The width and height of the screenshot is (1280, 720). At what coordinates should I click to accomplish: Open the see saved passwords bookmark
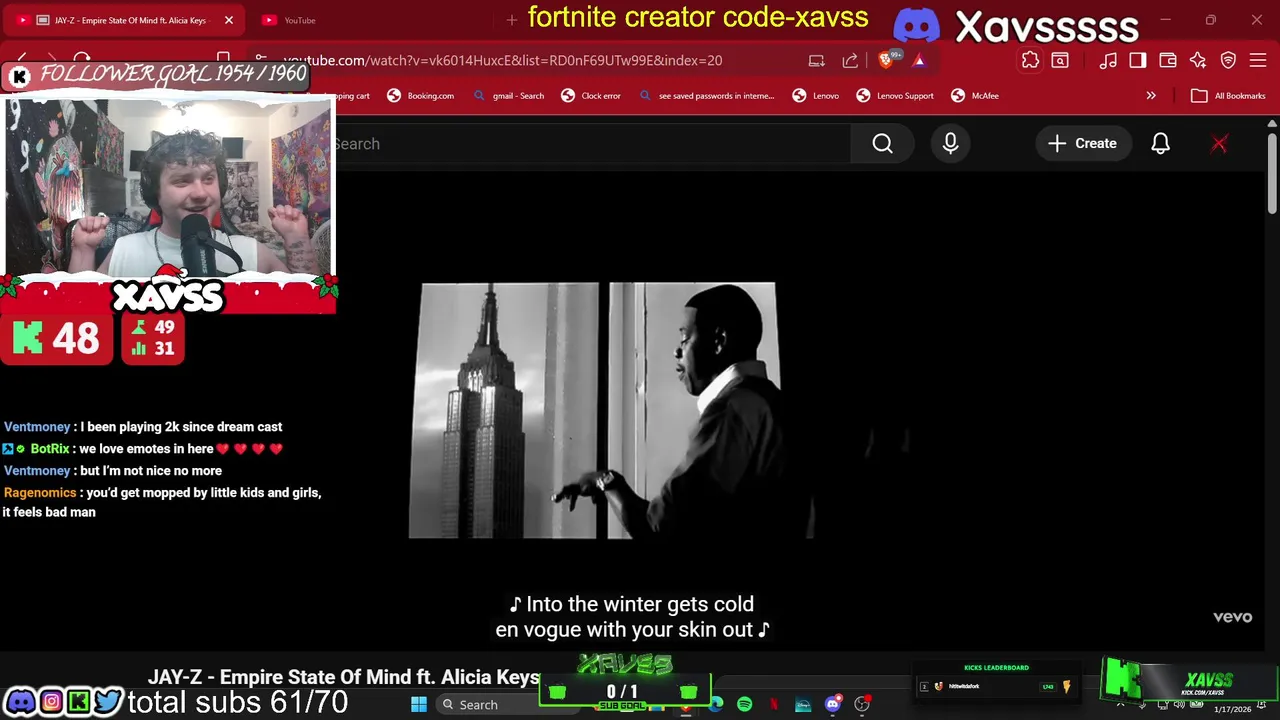[706, 96]
